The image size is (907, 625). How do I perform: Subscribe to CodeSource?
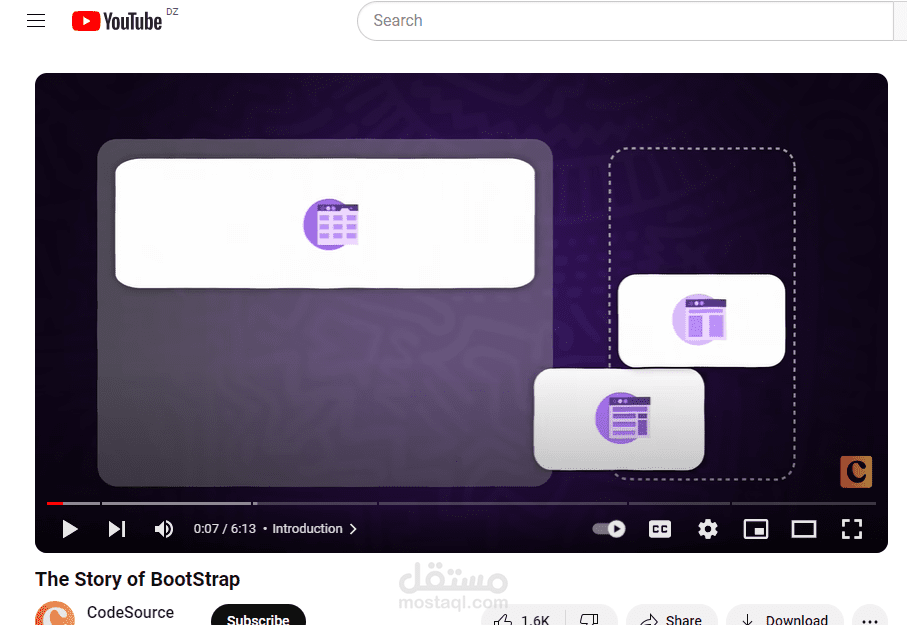coord(258,616)
